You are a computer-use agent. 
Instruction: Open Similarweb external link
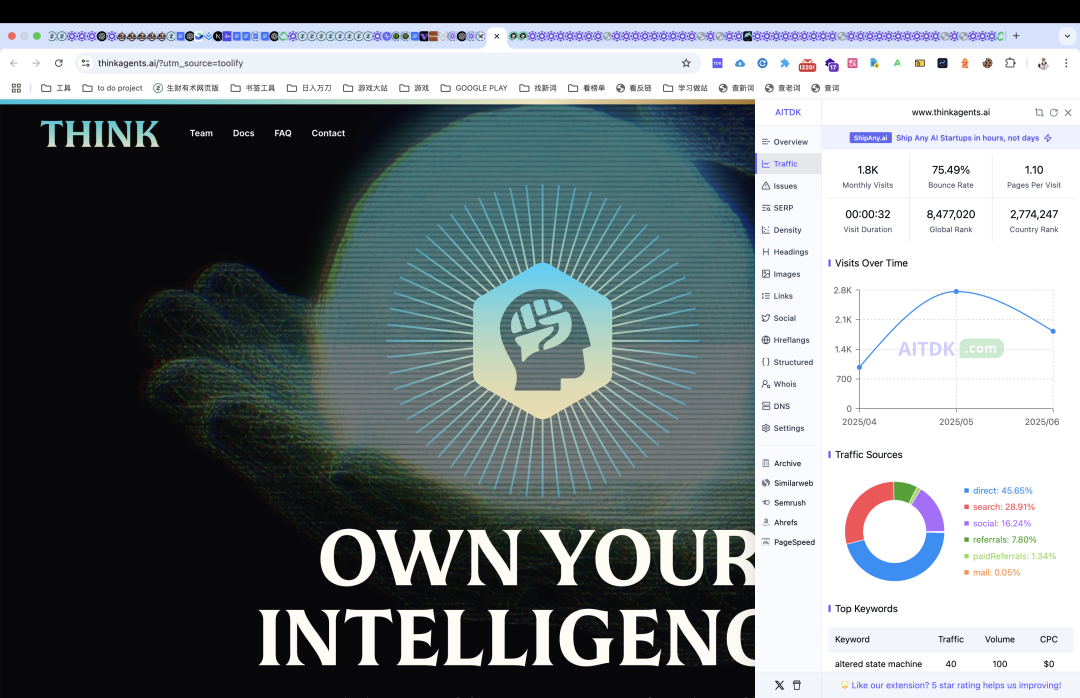coord(787,484)
